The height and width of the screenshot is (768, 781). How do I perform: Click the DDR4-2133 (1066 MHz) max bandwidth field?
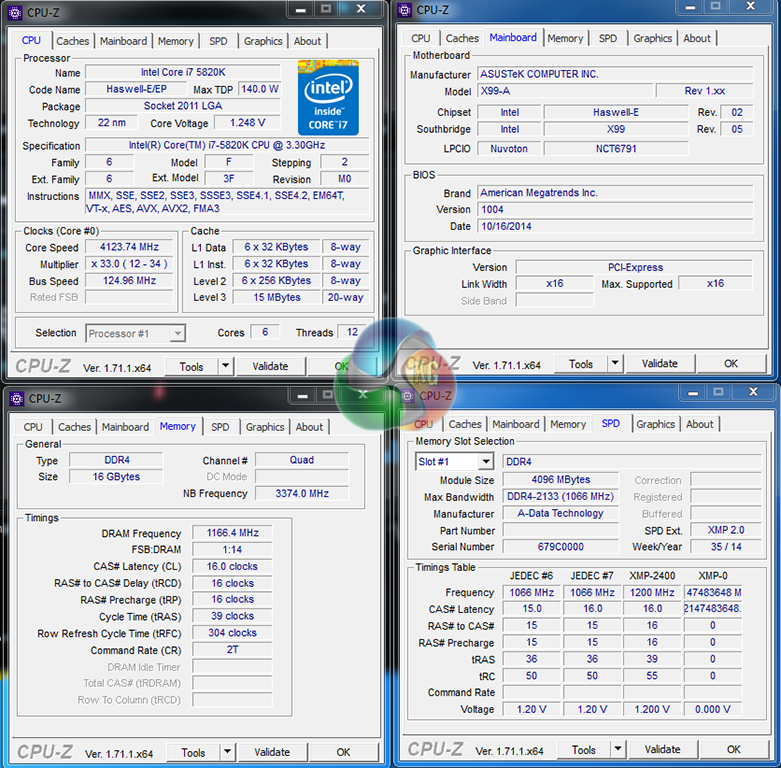(x=560, y=497)
